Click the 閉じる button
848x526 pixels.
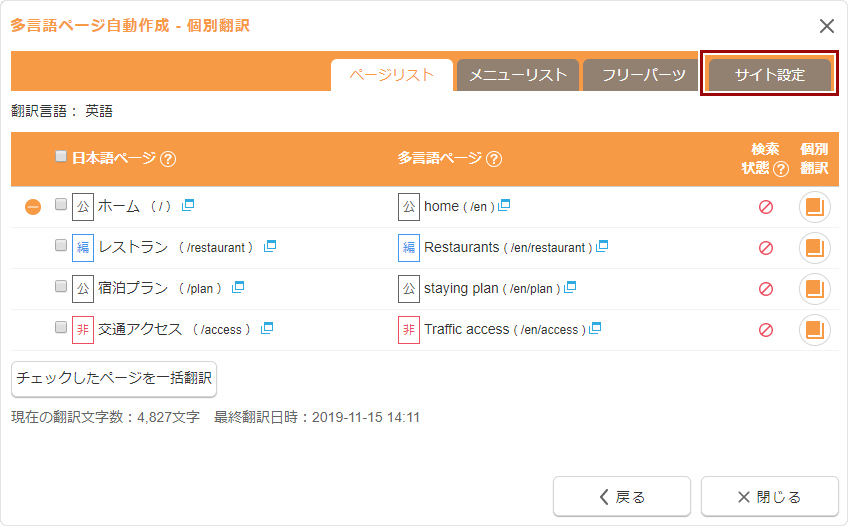point(770,497)
